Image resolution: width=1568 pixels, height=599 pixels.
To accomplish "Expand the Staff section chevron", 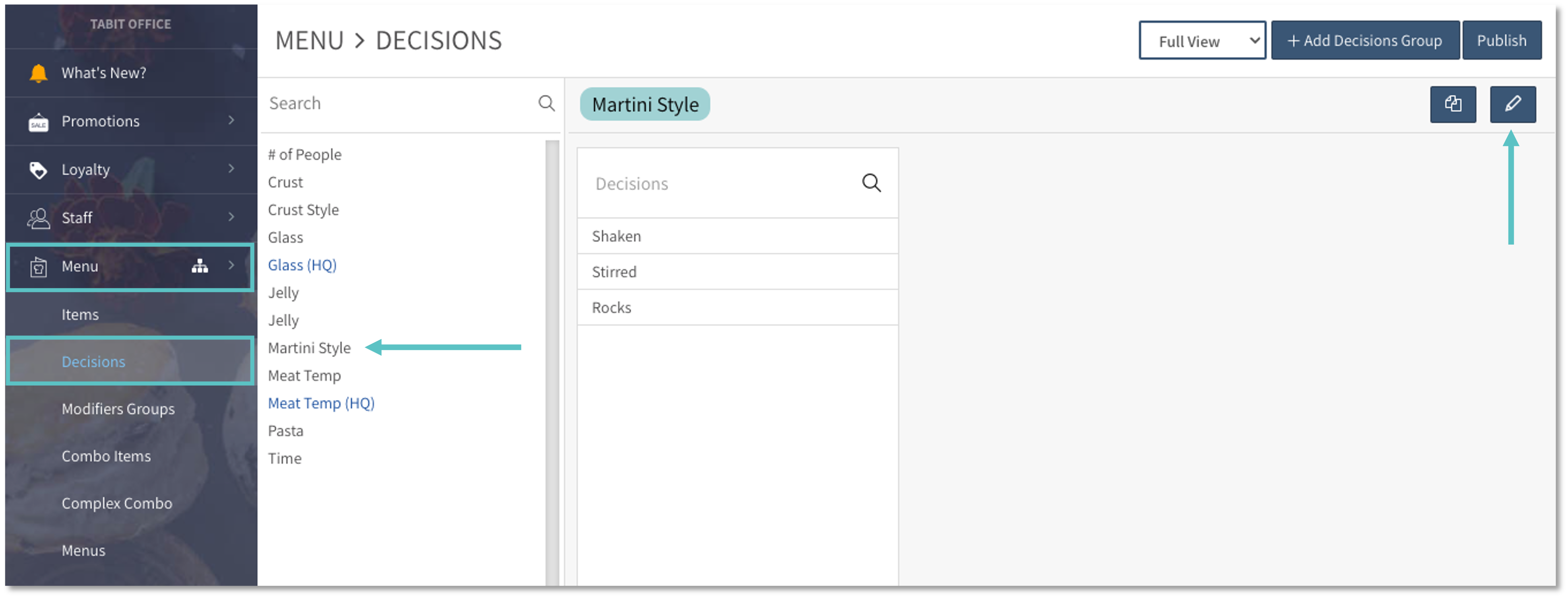I will click(x=231, y=217).
